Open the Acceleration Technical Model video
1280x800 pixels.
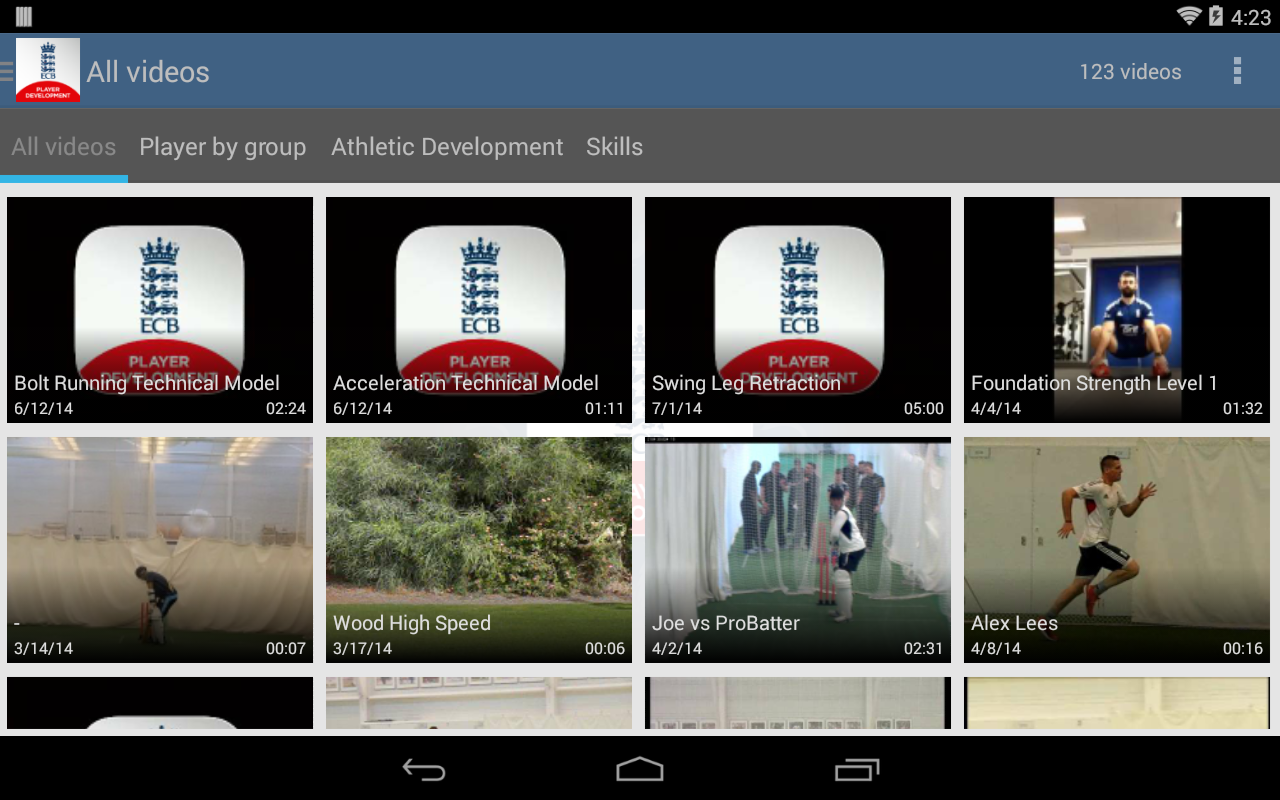479,310
